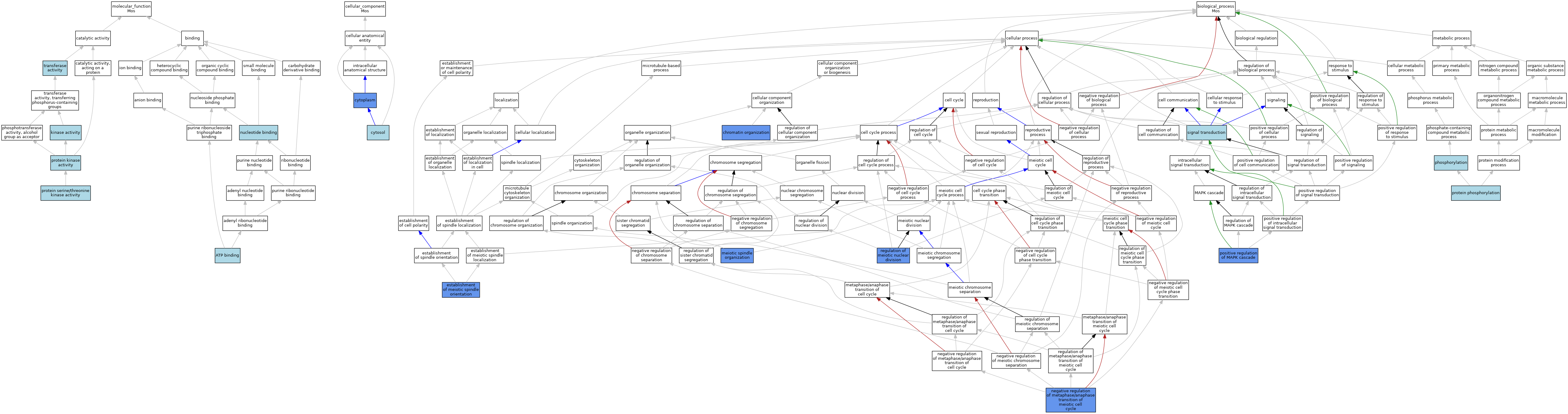This screenshot has height=414, width=1568.
Task: Click the 'nuclear division' node
Action: coord(848,193)
